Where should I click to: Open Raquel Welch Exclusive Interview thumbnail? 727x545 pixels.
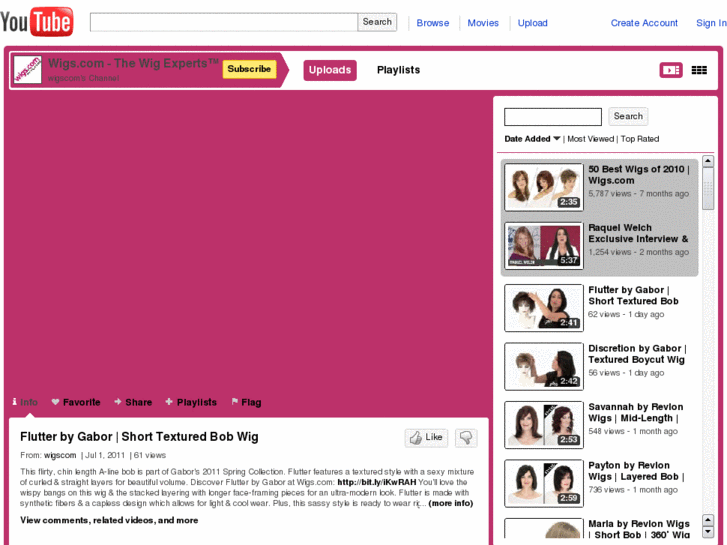tap(544, 245)
